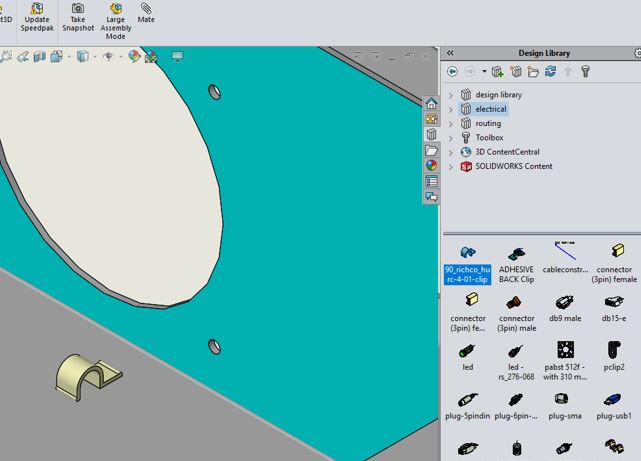The image size is (641, 461).
Task: Click the Back arrow in Design Library
Action: (452, 72)
